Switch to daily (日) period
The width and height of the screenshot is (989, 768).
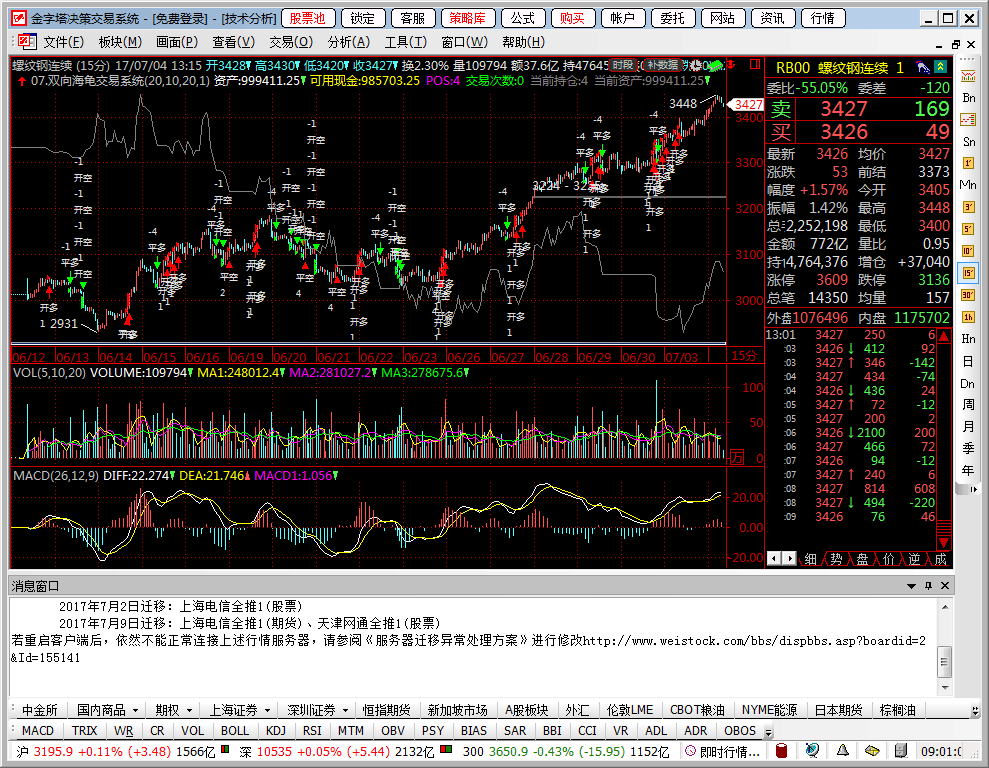pos(968,361)
